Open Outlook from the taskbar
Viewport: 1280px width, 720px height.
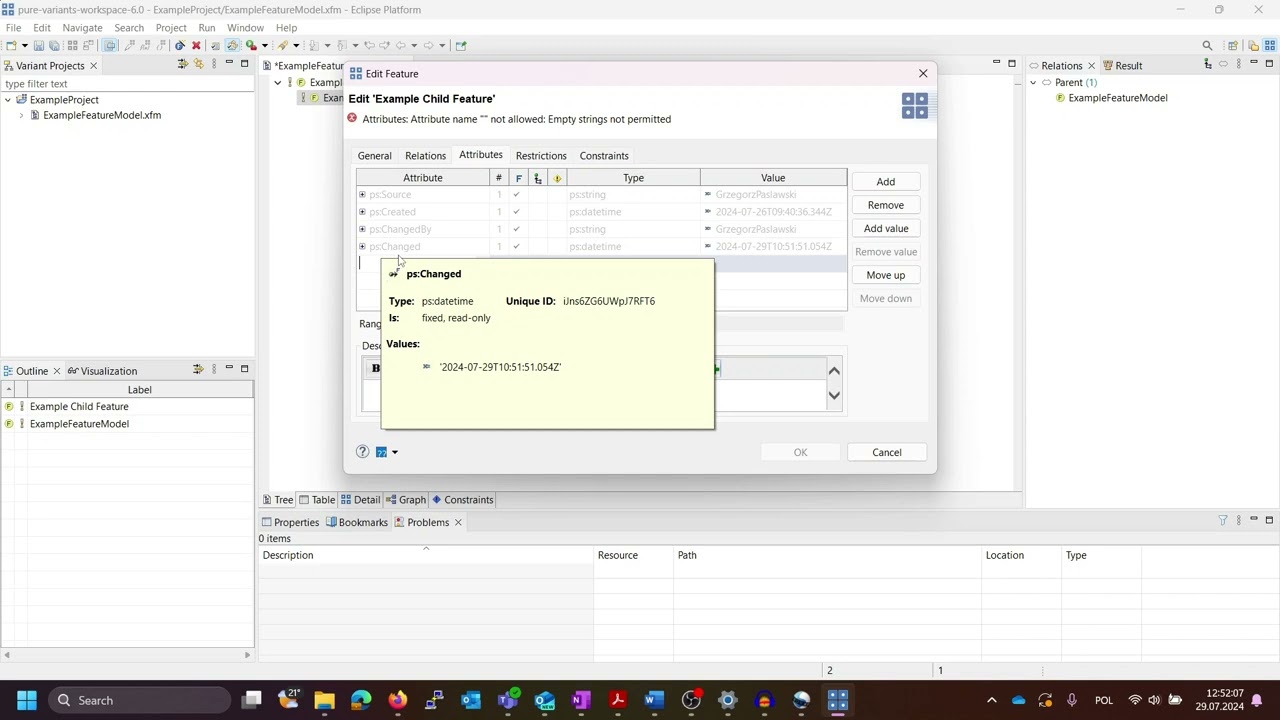471,700
